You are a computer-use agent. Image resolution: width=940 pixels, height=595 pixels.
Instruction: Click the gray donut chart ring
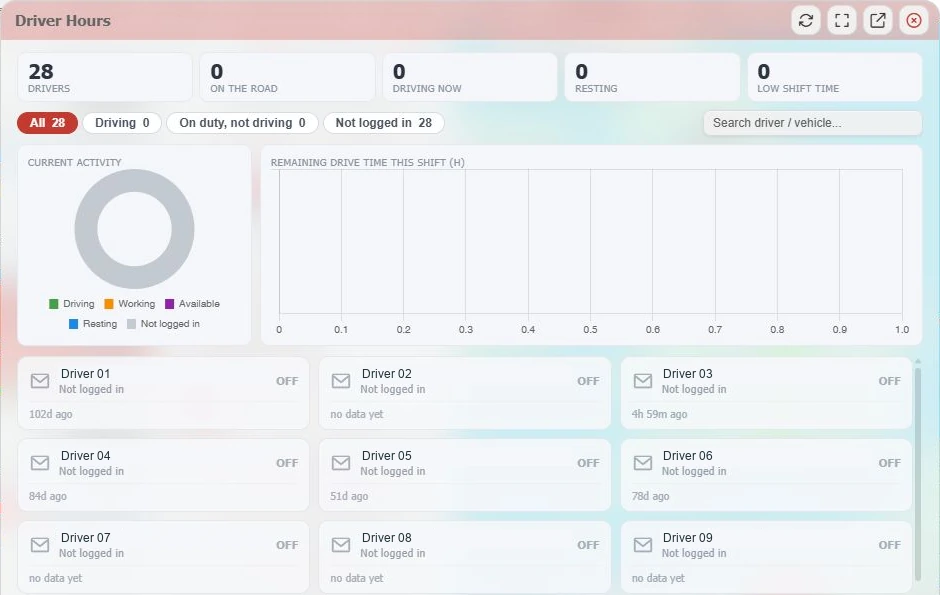tap(86, 229)
